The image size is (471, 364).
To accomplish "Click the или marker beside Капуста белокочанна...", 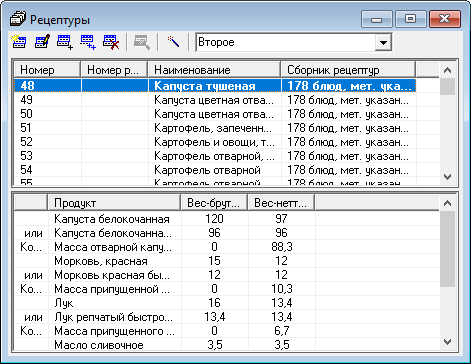I will [33, 233].
